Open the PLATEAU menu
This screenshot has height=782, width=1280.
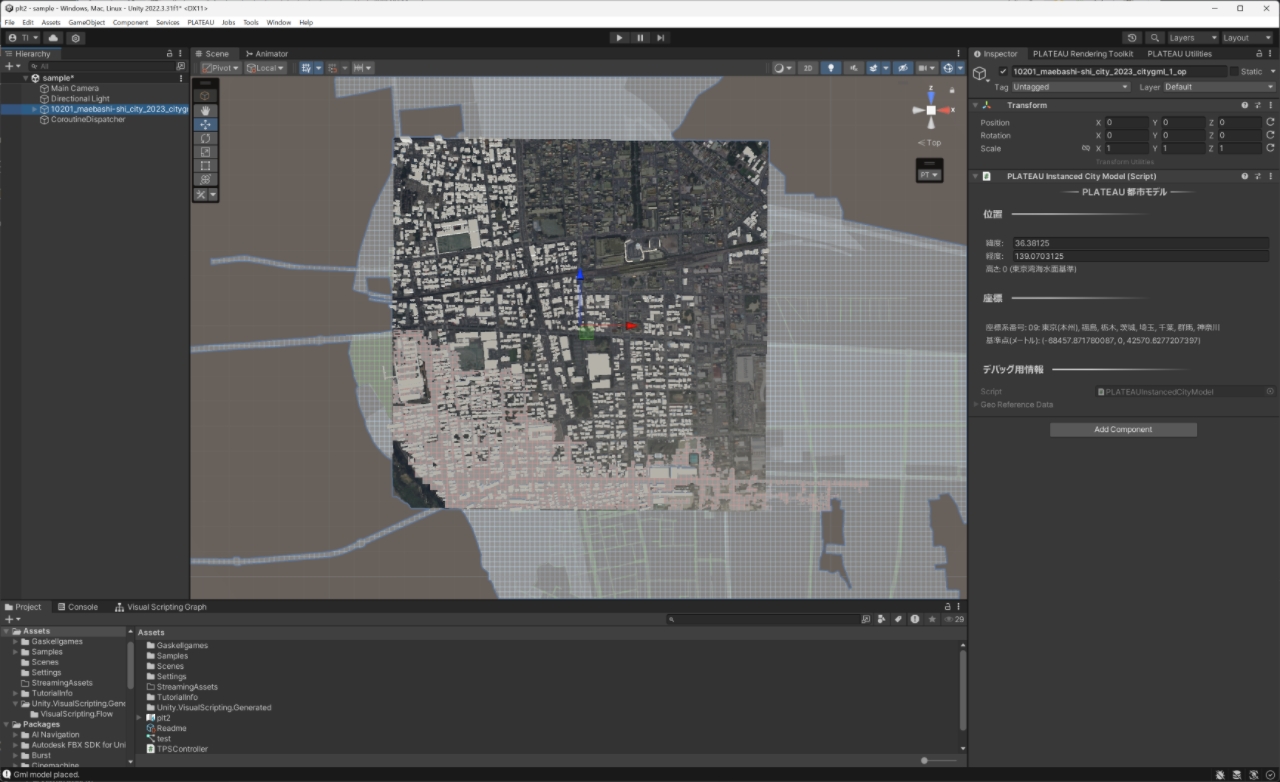(x=200, y=22)
